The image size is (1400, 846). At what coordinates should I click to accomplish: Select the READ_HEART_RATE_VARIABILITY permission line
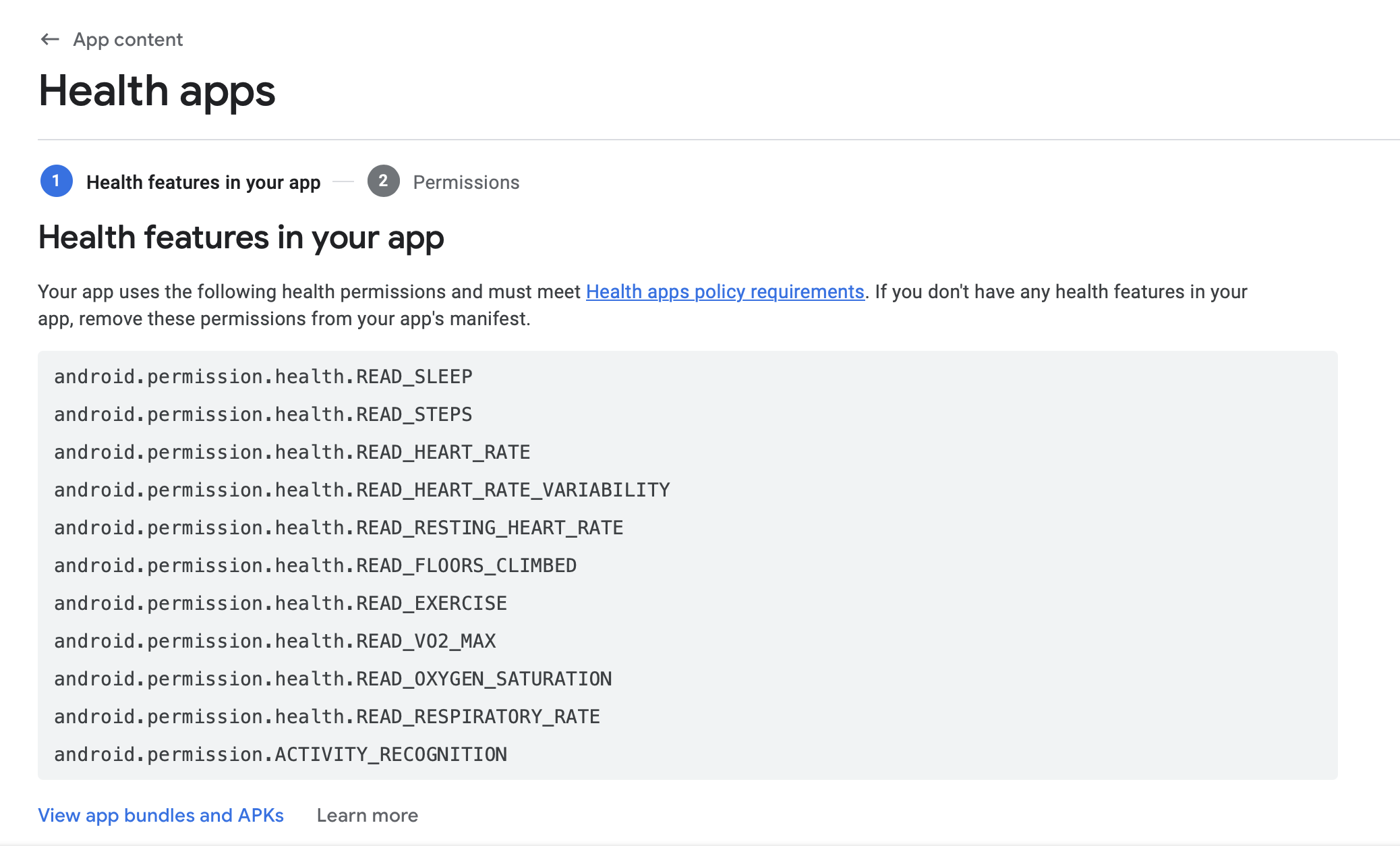point(362,490)
